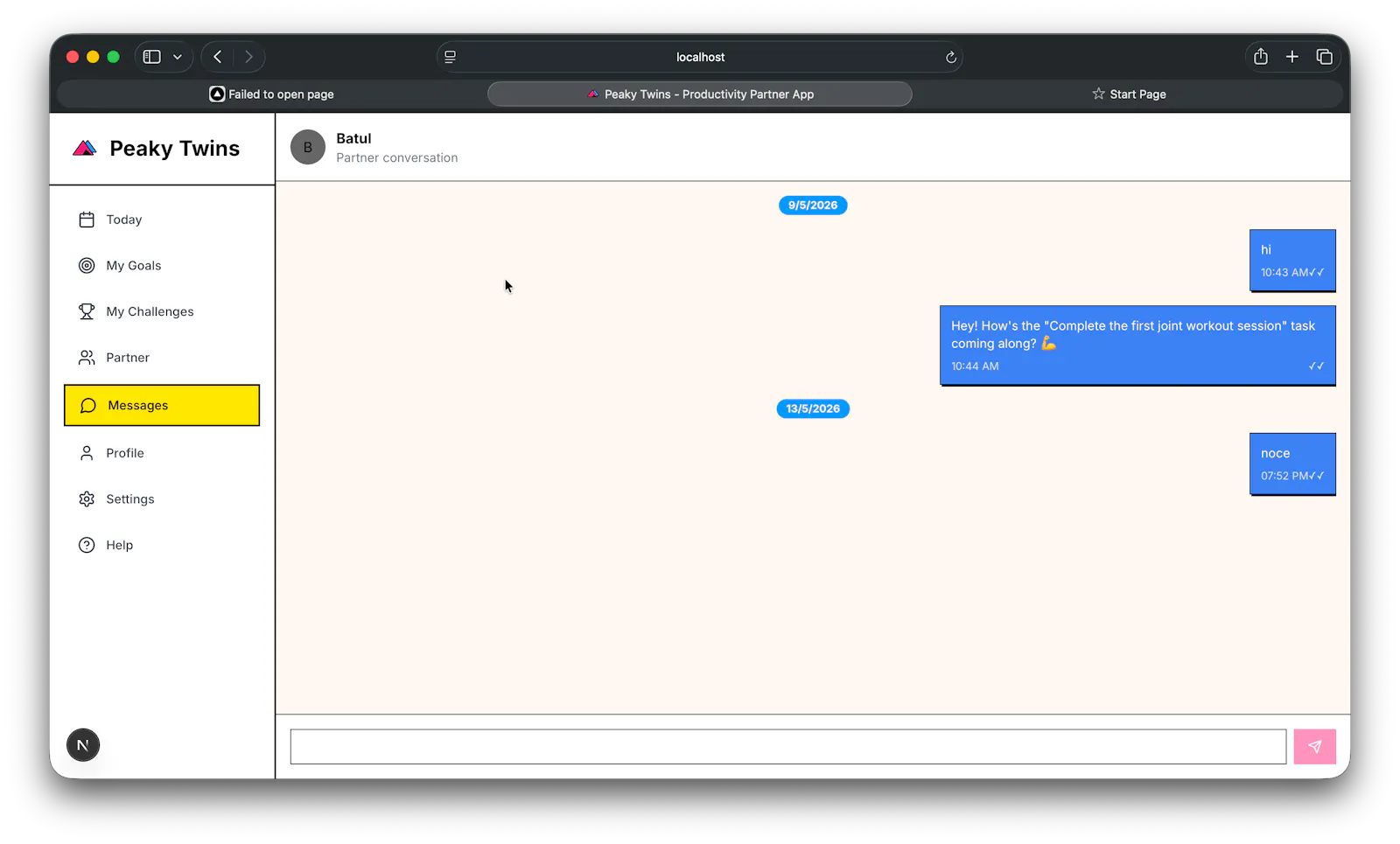Open a new tab with plus button
Image resolution: width=1400 pixels, height=844 pixels.
click(1292, 57)
